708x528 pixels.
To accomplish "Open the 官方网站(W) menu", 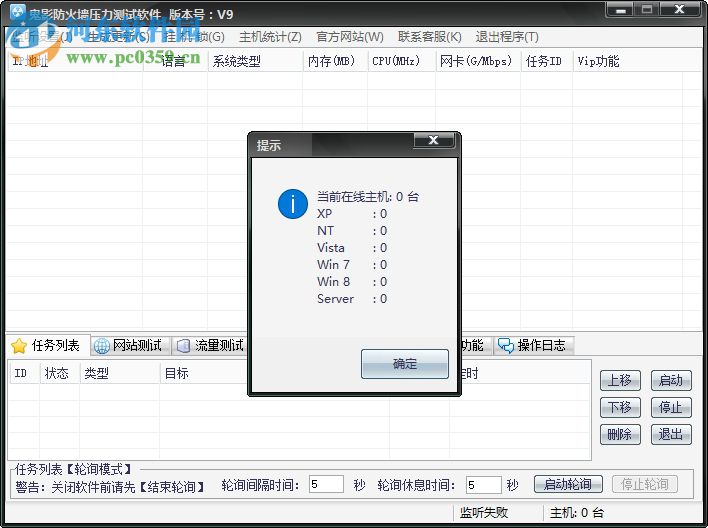I will click(x=350, y=37).
